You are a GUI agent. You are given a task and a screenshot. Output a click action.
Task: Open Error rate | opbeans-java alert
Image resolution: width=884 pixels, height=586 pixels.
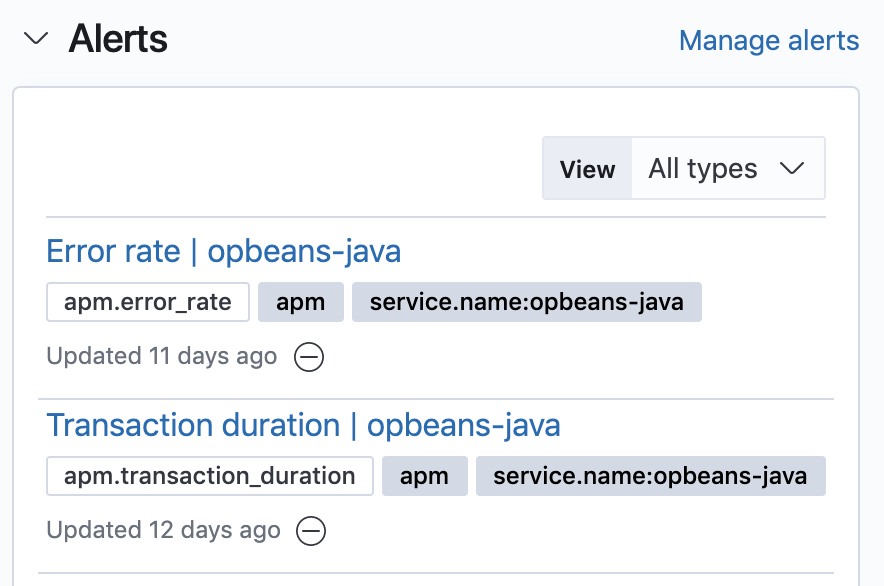click(224, 251)
